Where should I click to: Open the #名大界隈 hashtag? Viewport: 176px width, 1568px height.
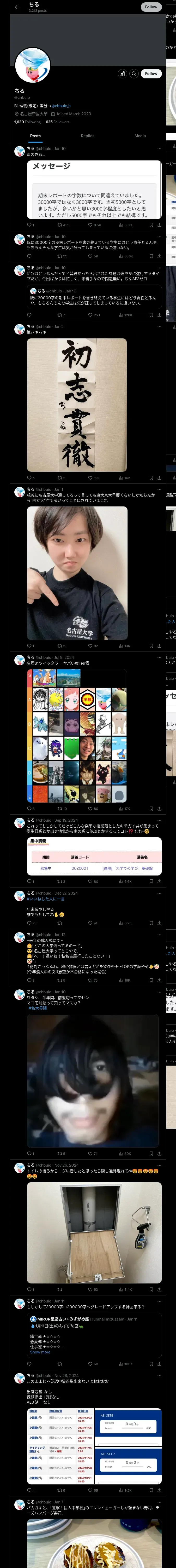pos(38,1008)
